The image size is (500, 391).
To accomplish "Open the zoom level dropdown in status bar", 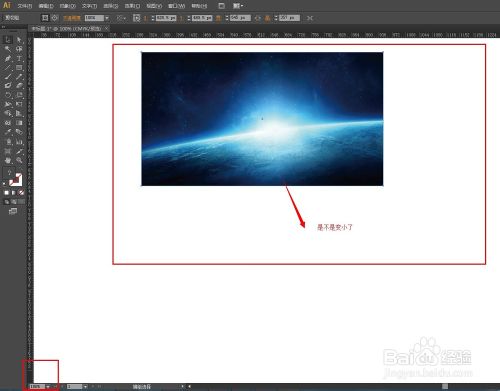I will [x=48, y=387].
